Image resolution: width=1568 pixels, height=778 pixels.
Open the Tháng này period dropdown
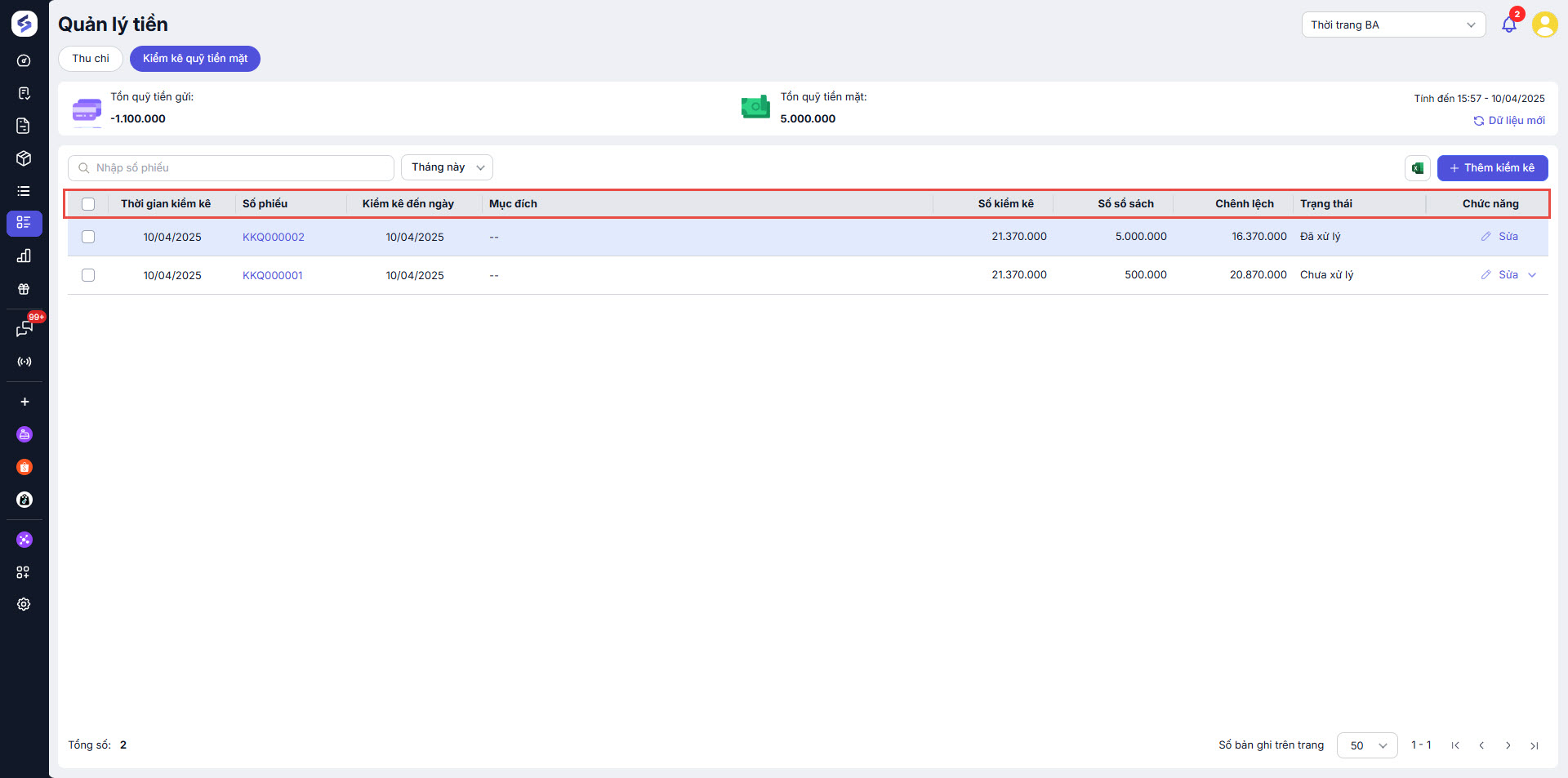pyautogui.click(x=447, y=167)
